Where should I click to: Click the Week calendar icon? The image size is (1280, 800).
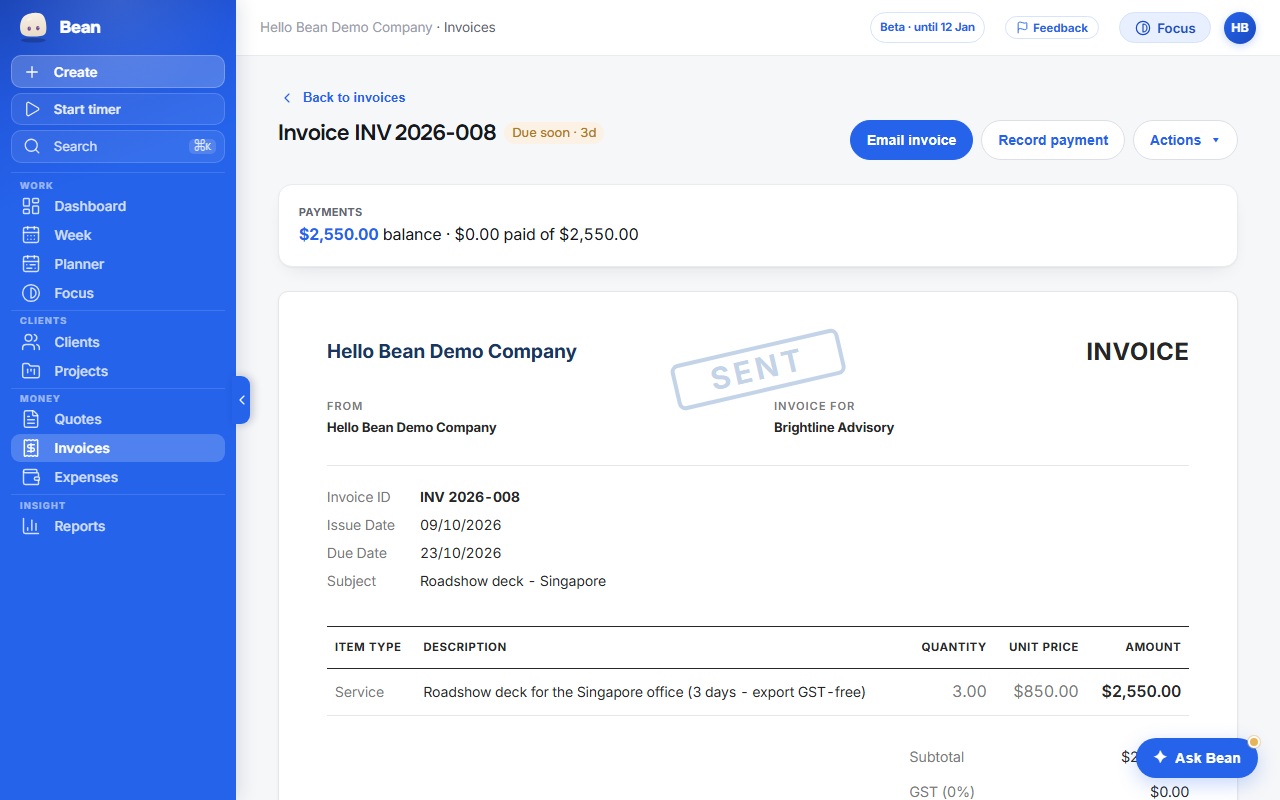(31, 235)
